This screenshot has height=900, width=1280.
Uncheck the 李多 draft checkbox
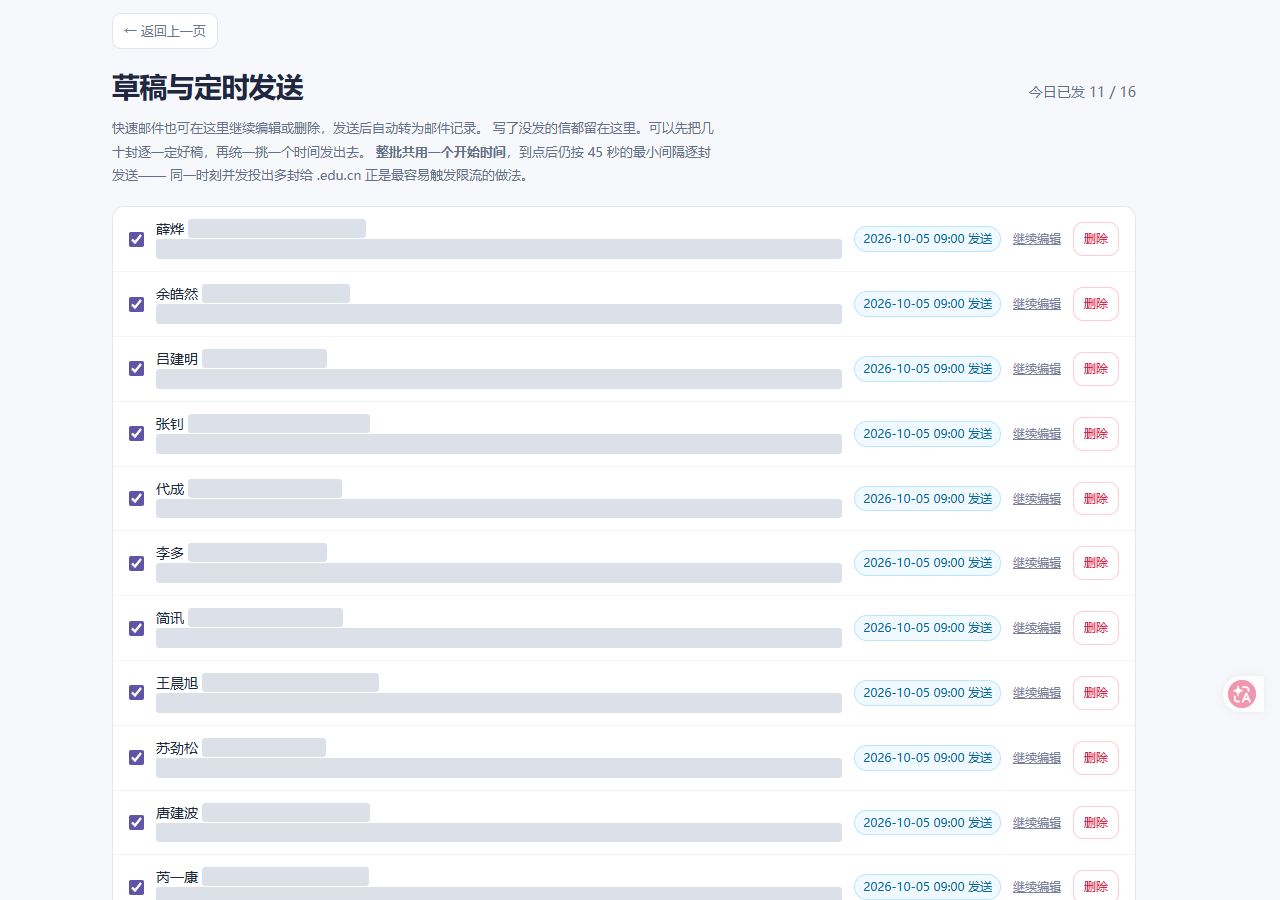pos(137,563)
